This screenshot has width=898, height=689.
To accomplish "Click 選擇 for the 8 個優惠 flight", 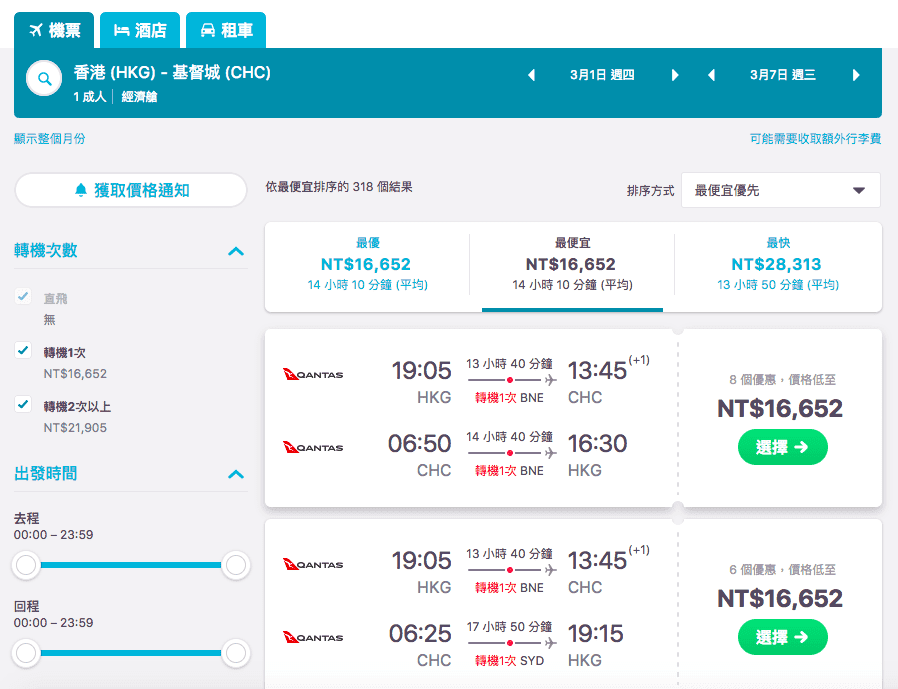I will click(x=782, y=447).
